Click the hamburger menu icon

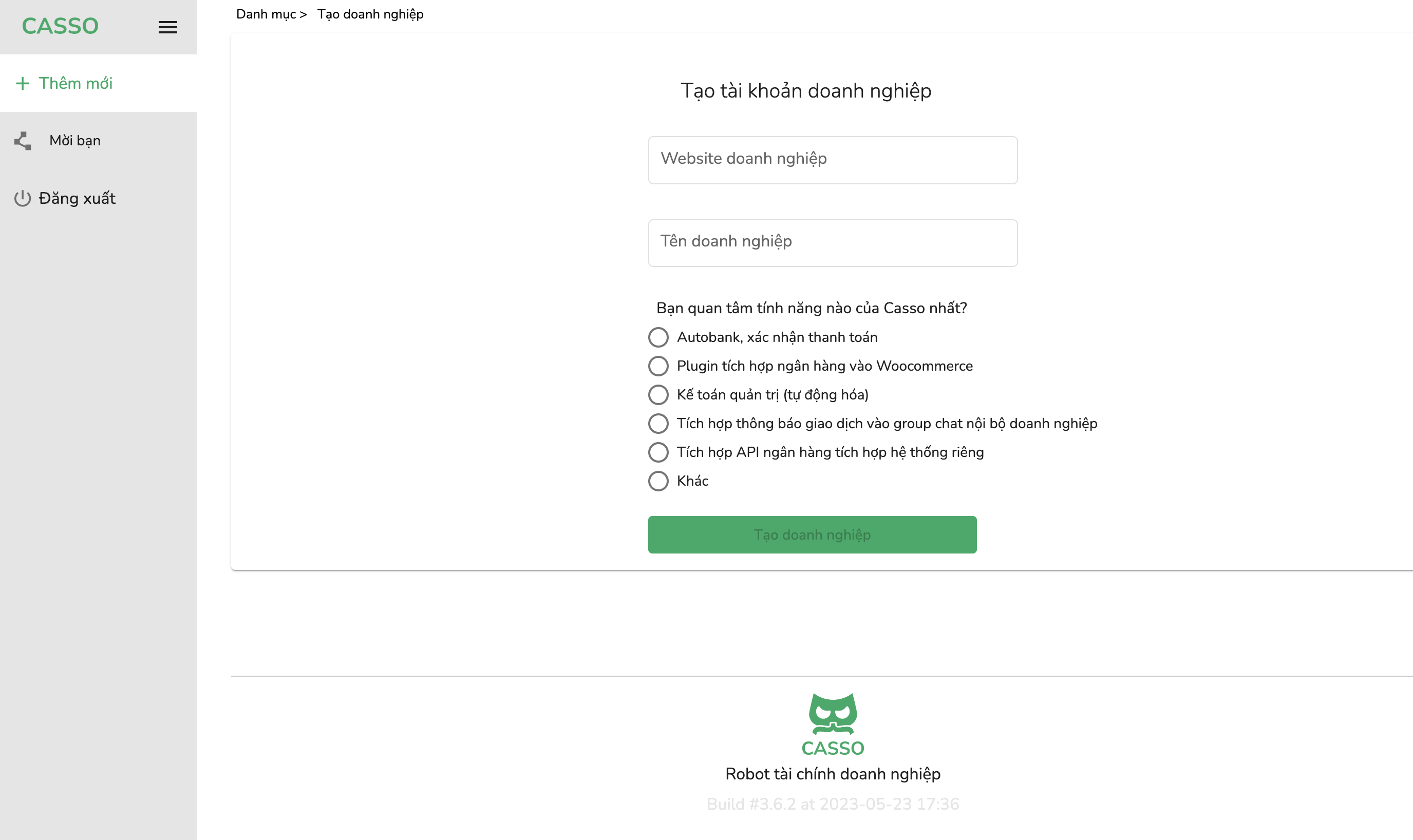167,27
